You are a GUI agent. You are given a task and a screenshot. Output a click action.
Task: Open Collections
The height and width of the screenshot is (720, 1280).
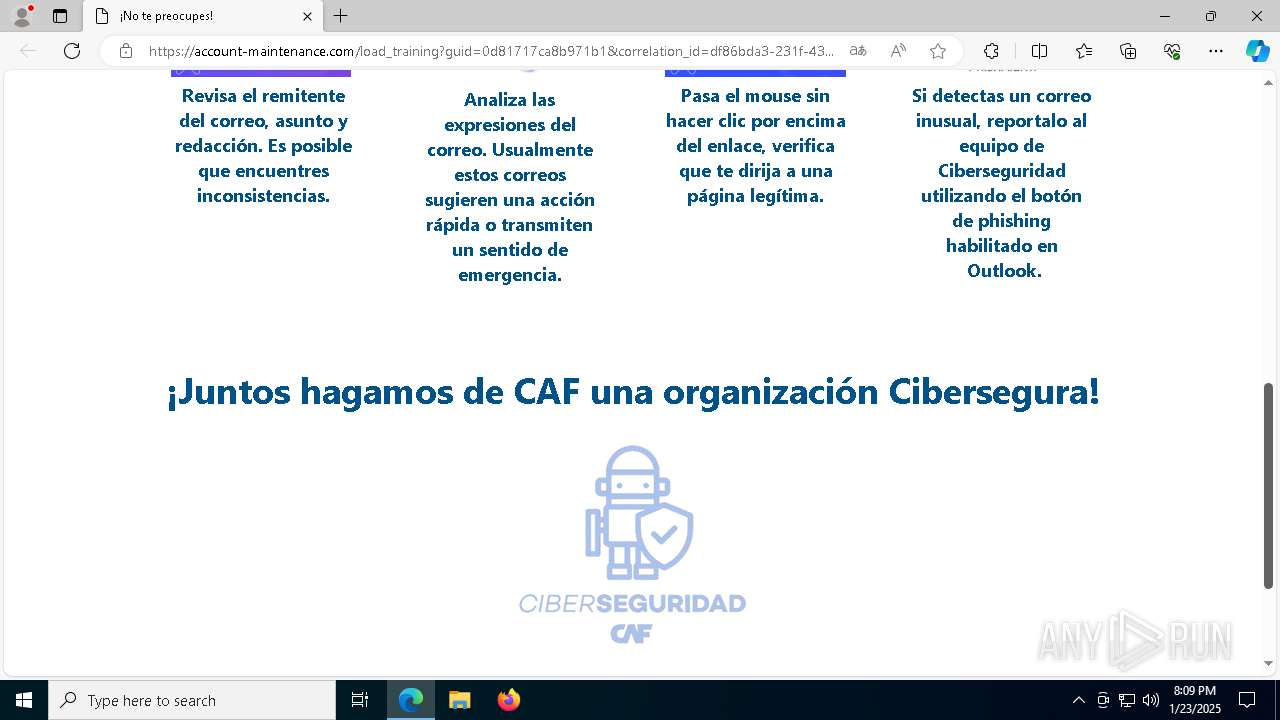1128,51
